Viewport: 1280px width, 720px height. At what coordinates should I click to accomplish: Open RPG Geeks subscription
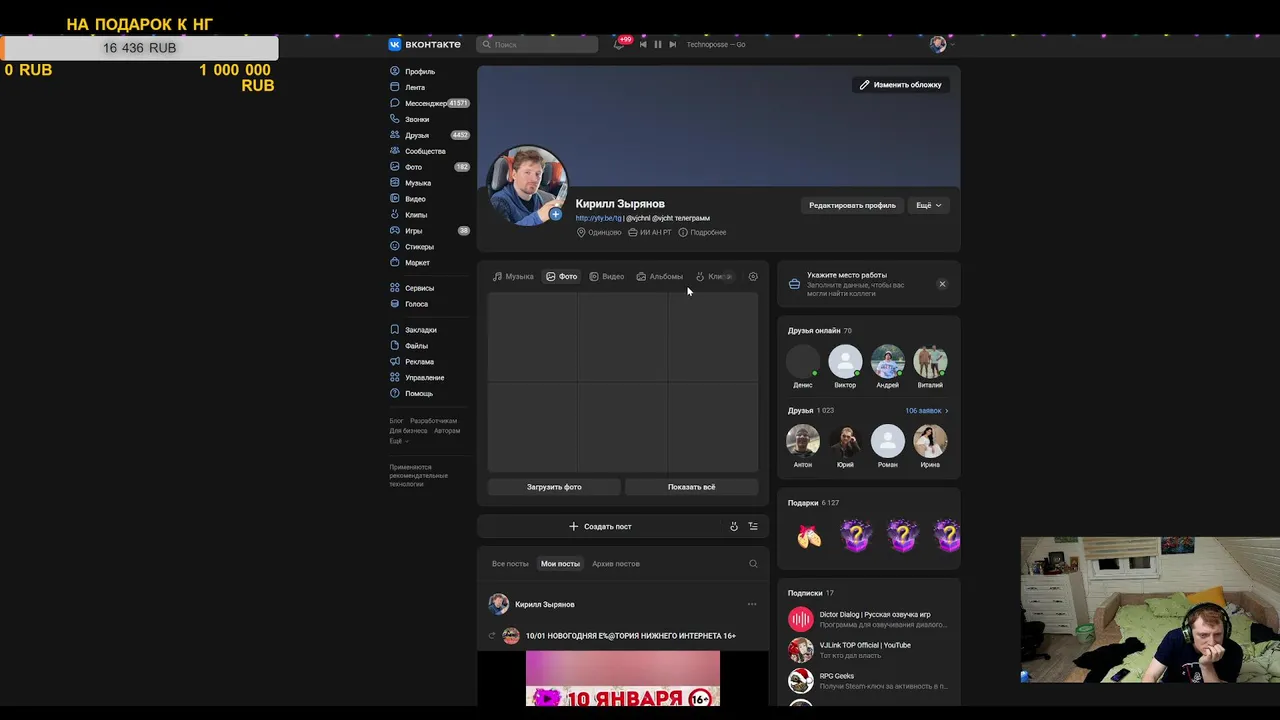[x=868, y=681]
